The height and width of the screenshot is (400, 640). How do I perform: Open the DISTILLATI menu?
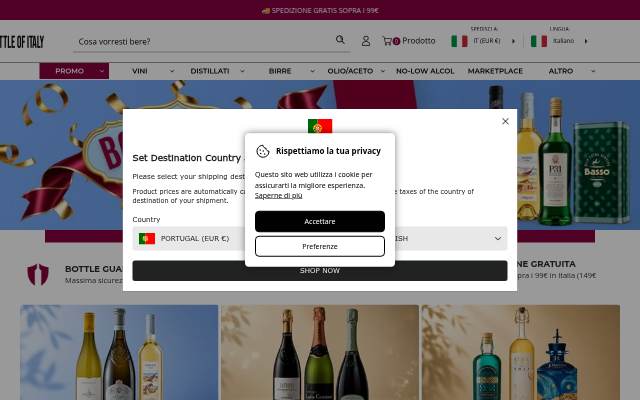click(x=210, y=71)
